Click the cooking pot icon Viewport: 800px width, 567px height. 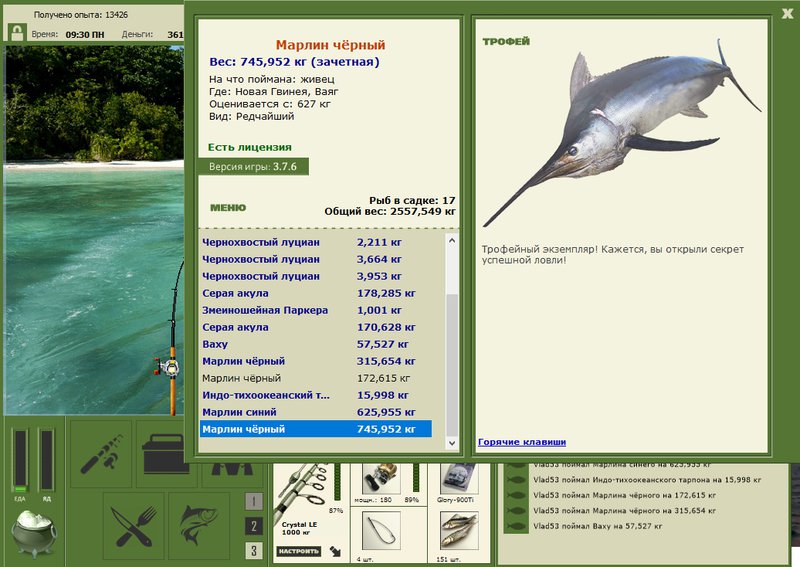point(34,533)
